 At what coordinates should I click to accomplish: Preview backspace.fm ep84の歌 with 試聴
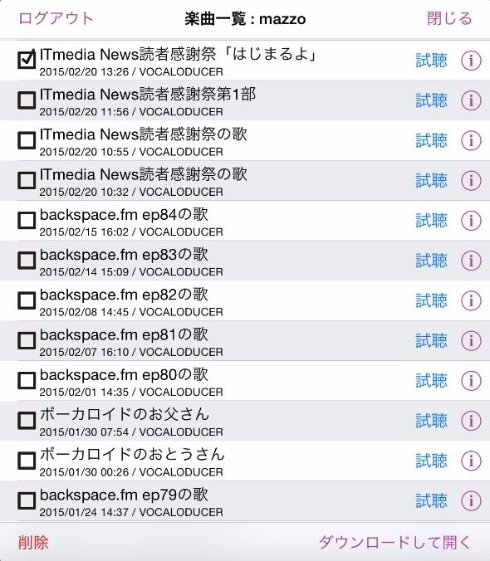431,221
